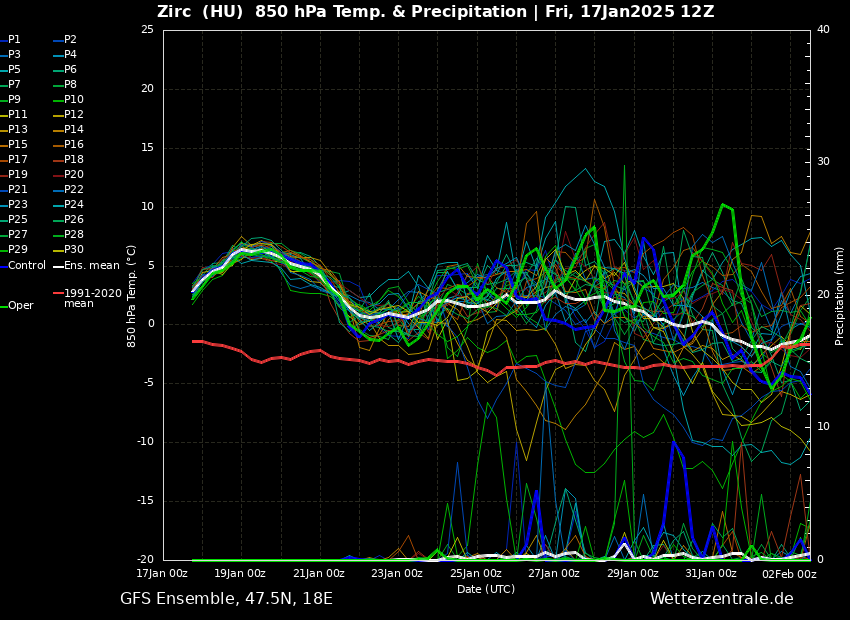The width and height of the screenshot is (850, 620).
Task: Click the 850 hPa Temp. (°C) axis label
Action: click(x=132, y=295)
